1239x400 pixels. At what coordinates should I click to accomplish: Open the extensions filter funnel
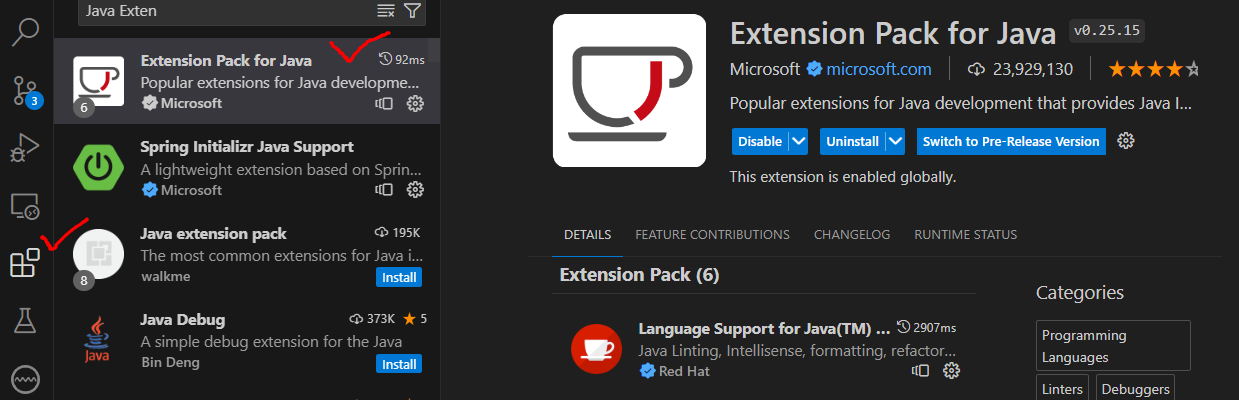point(412,11)
